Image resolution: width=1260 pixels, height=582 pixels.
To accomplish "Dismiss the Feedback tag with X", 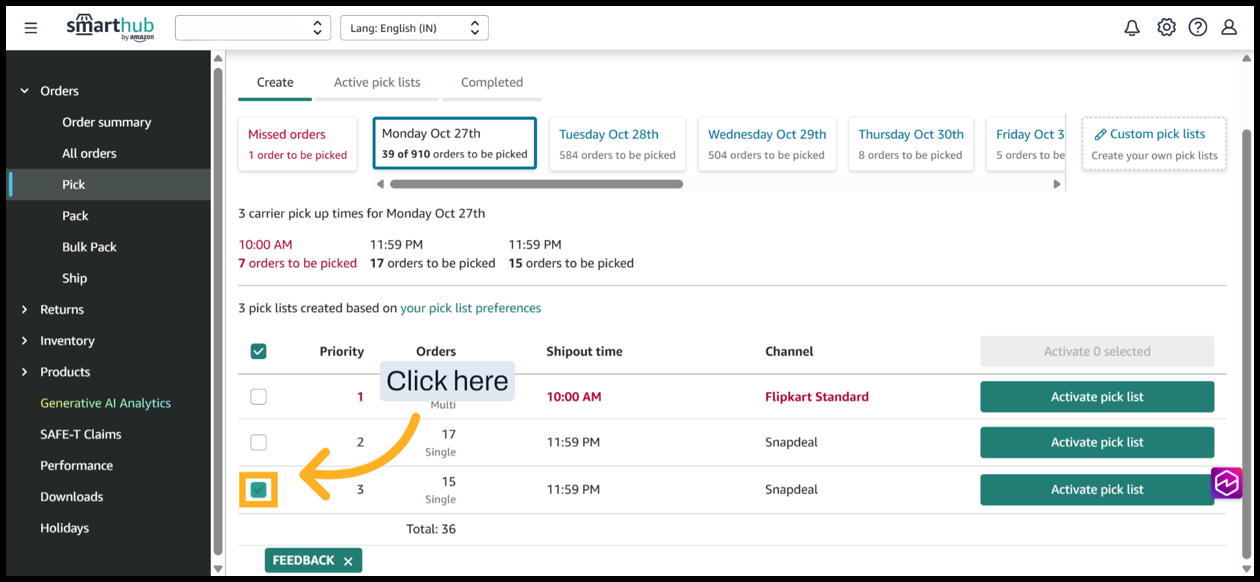I will tap(348, 561).
